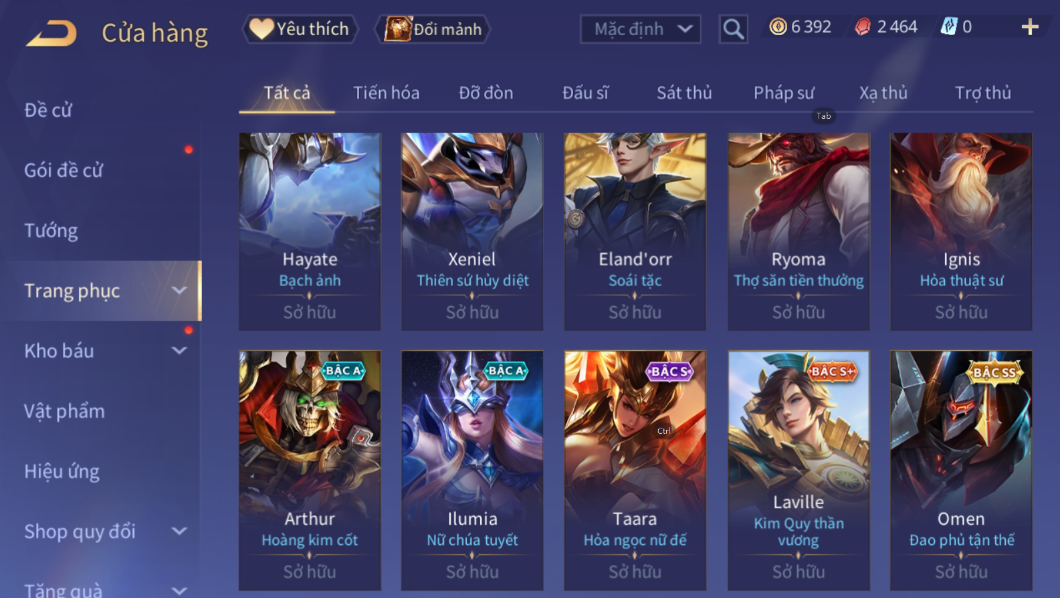Open the Gói đề cử menu
Viewport: 1060px width, 598px height.
click(x=63, y=170)
